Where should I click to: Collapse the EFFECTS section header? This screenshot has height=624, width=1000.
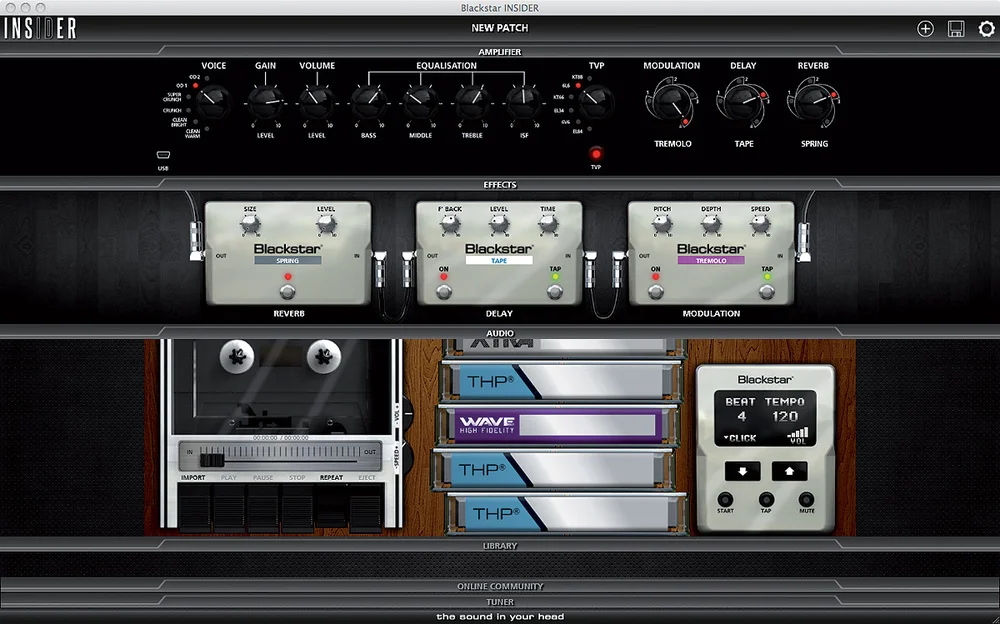[499, 184]
